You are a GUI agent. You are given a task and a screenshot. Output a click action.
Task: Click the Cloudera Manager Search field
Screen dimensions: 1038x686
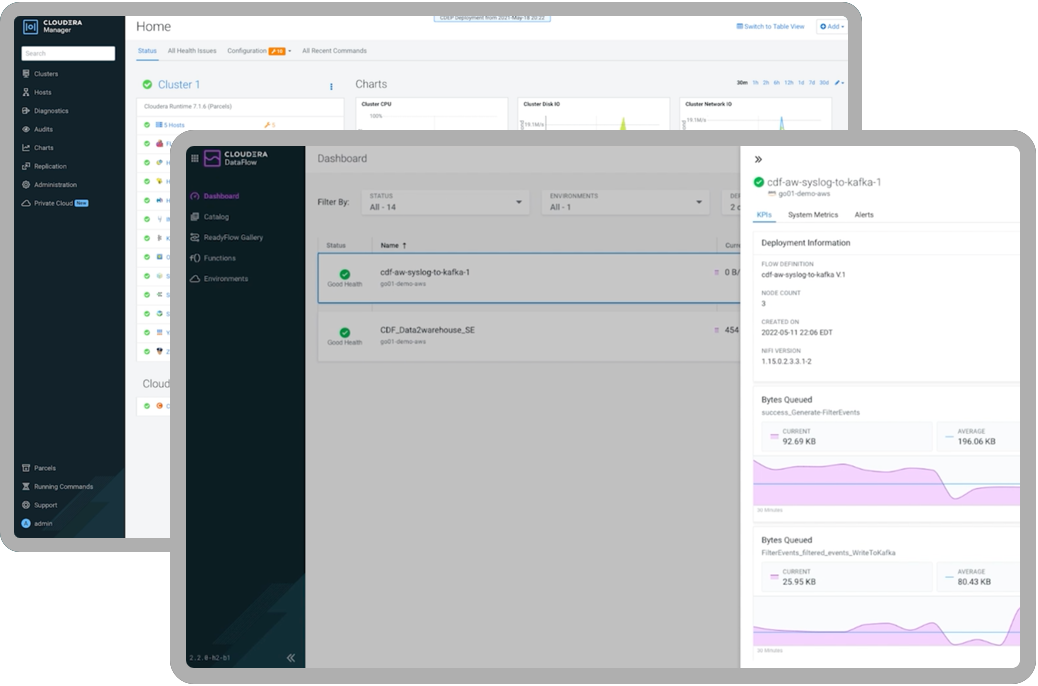(x=68, y=53)
